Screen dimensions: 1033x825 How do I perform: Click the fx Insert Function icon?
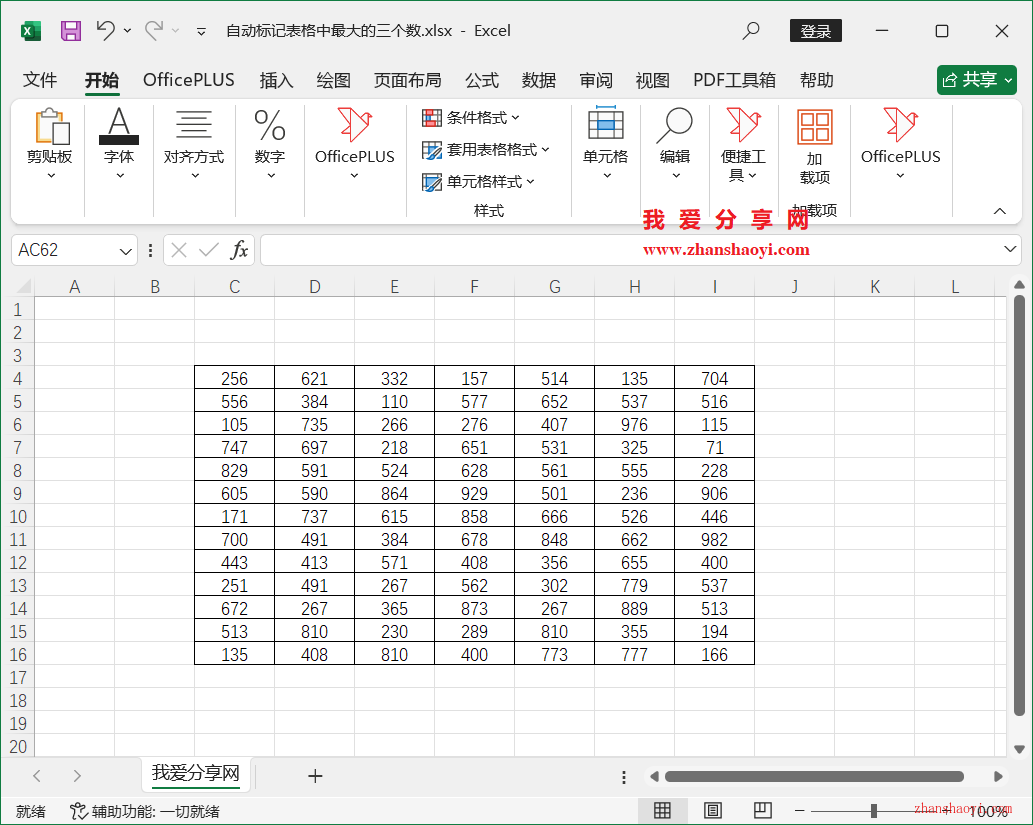coord(239,250)
